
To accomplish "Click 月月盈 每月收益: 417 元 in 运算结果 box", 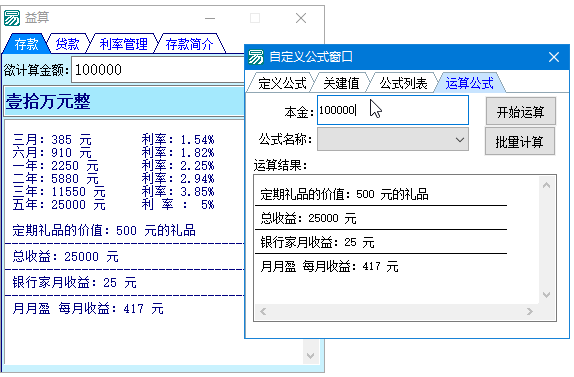I will click(329, 266).
